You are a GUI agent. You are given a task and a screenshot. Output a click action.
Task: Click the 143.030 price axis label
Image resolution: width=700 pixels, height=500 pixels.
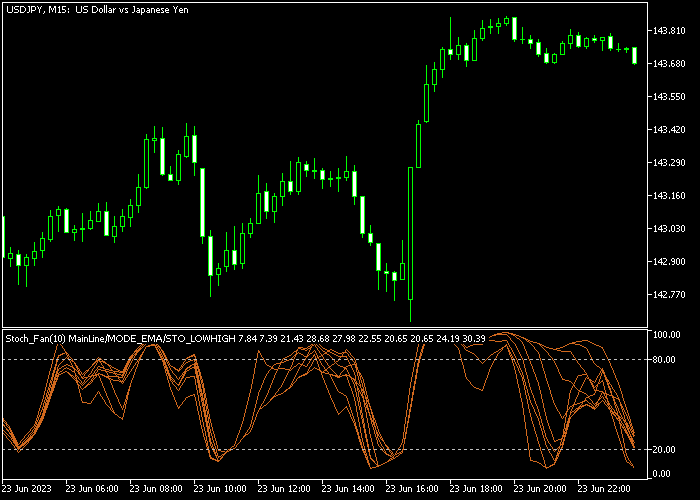pyautogui.click(x=669, y=229)
